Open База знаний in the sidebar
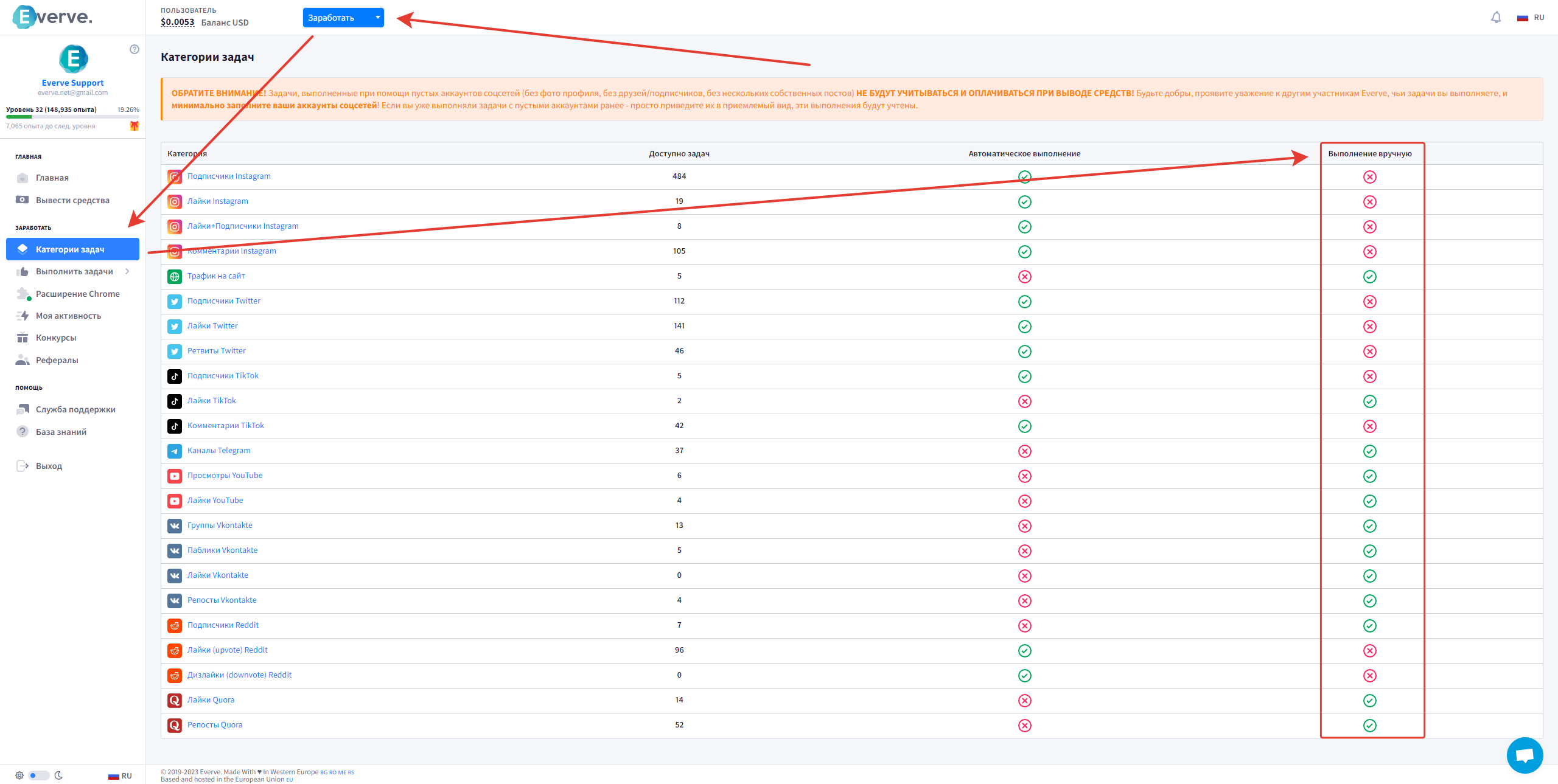Viewport: 1558px width, 784px height. click(x=73, y=432)
